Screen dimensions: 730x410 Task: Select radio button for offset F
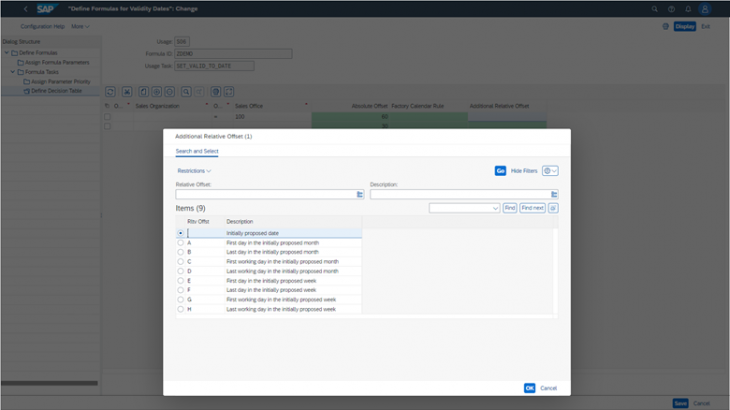point(181,290)
